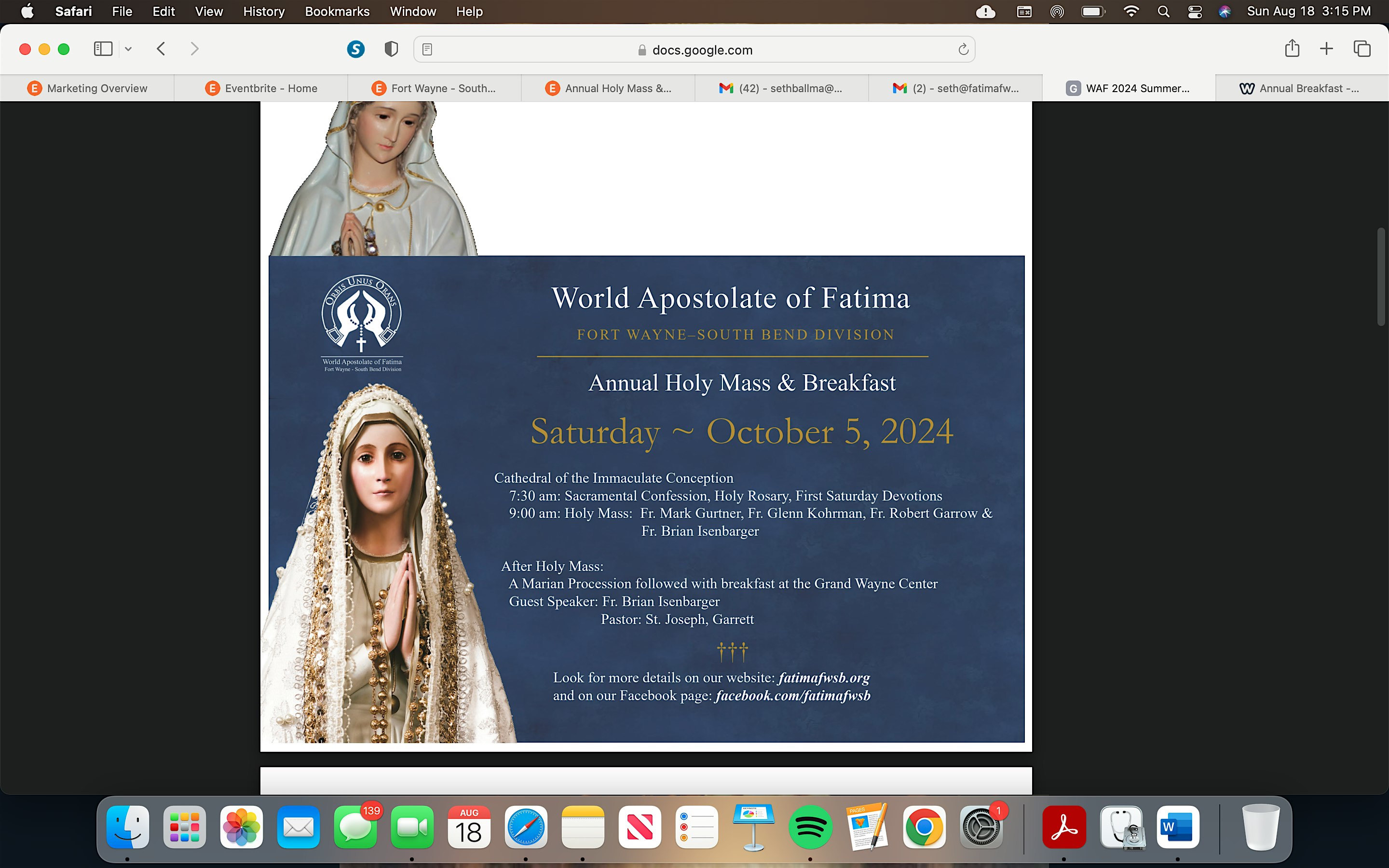The width and height of the screenshot is (1389, 868).
Task: Open Reminders from the Dock
Action: tap(697, 827)
